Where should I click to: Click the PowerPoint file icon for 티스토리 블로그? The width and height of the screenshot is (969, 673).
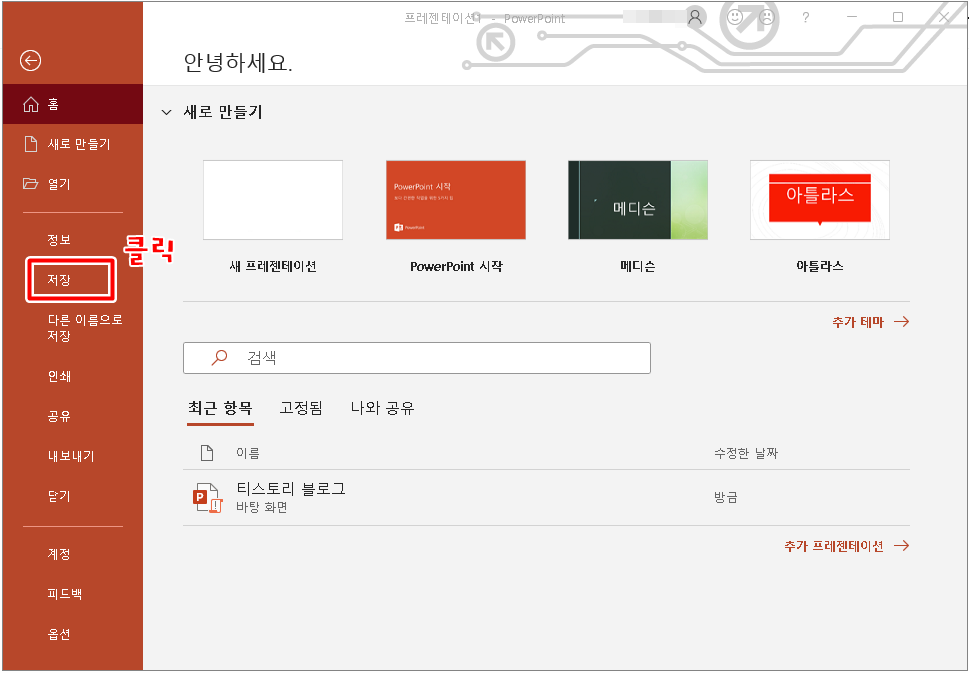pyautogui.click(x=207, y=498)
